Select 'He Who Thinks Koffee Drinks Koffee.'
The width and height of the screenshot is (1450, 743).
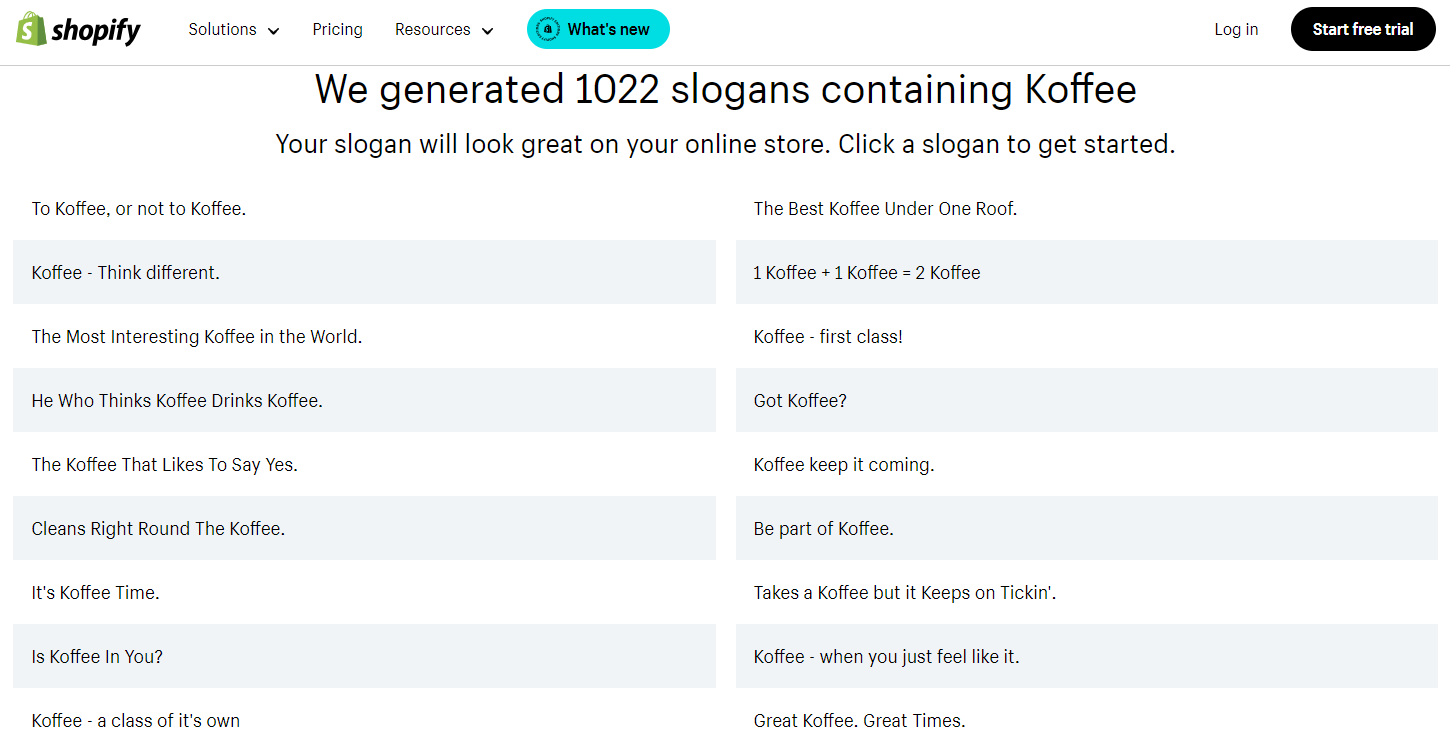point(177,401)
